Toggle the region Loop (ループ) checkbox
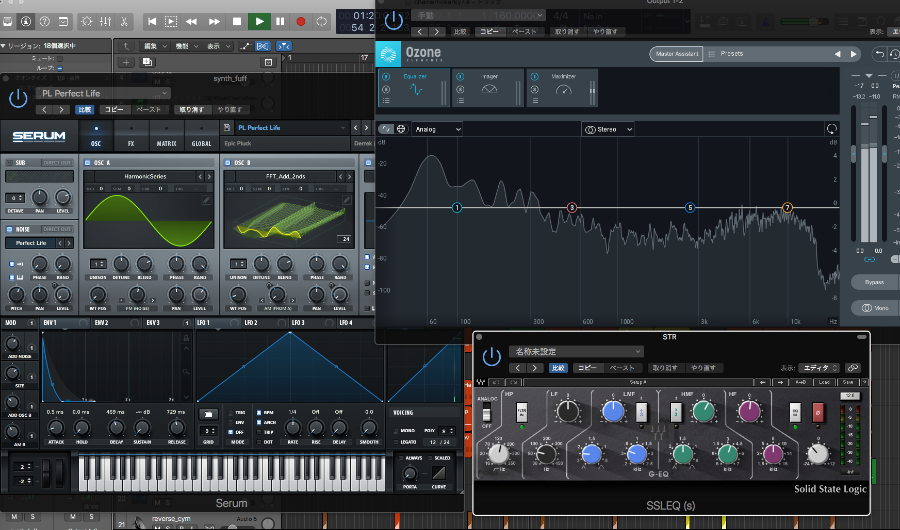The width and height of the screenshot is (900, 530). coord(60,68)
